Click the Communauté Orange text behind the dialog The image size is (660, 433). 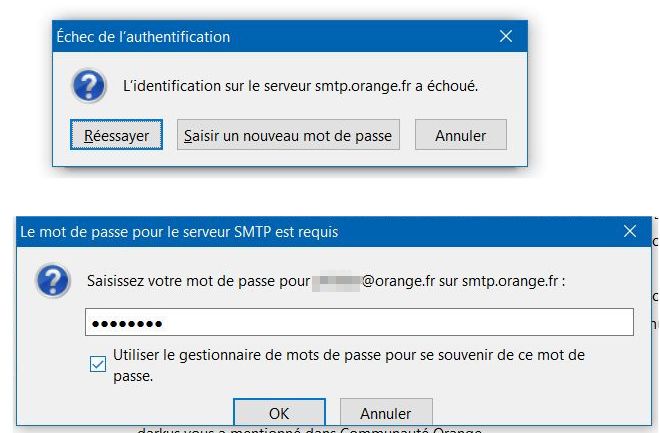410,430
